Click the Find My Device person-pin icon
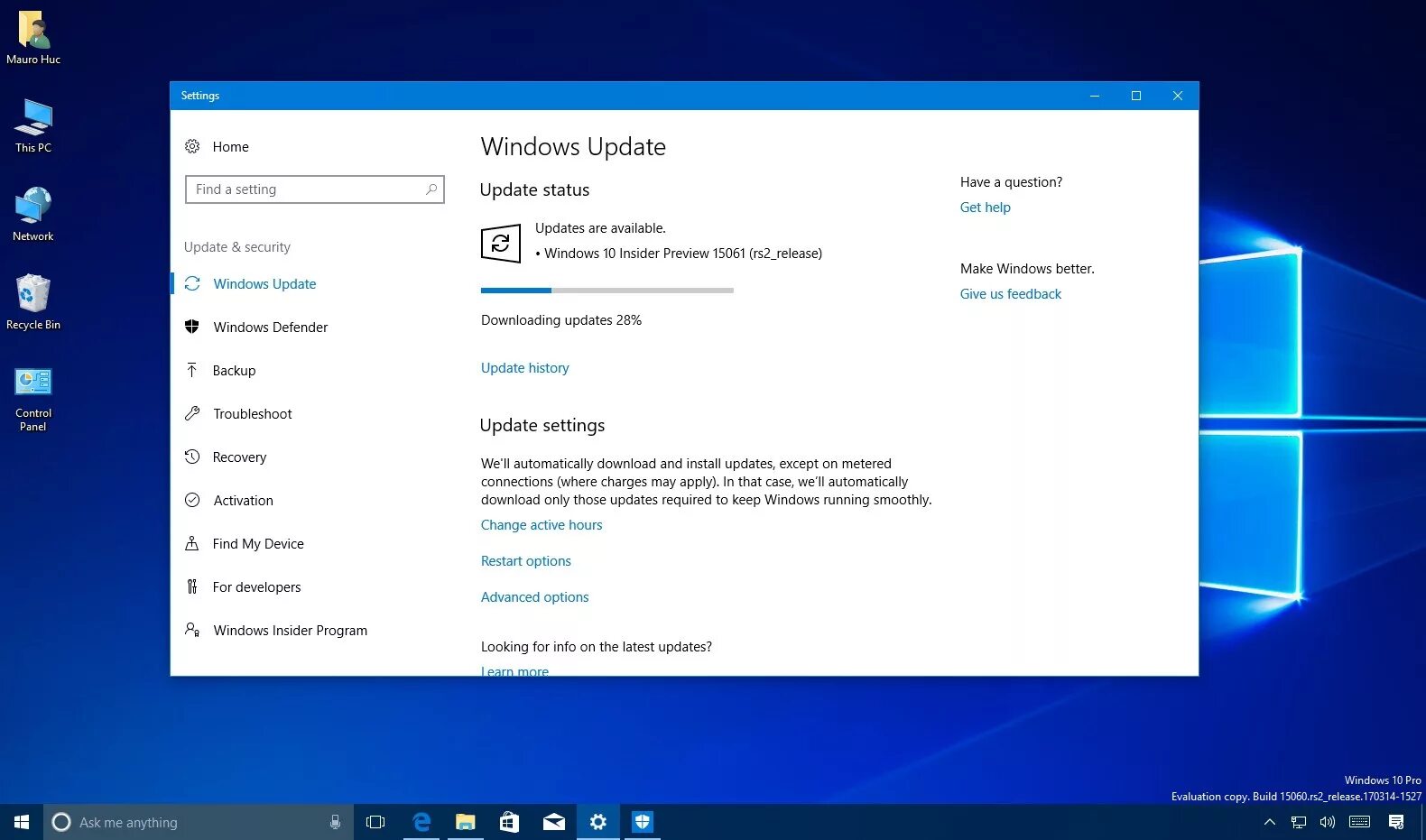This screenshot has height=840, width=1426. click(x=192, y=543)
